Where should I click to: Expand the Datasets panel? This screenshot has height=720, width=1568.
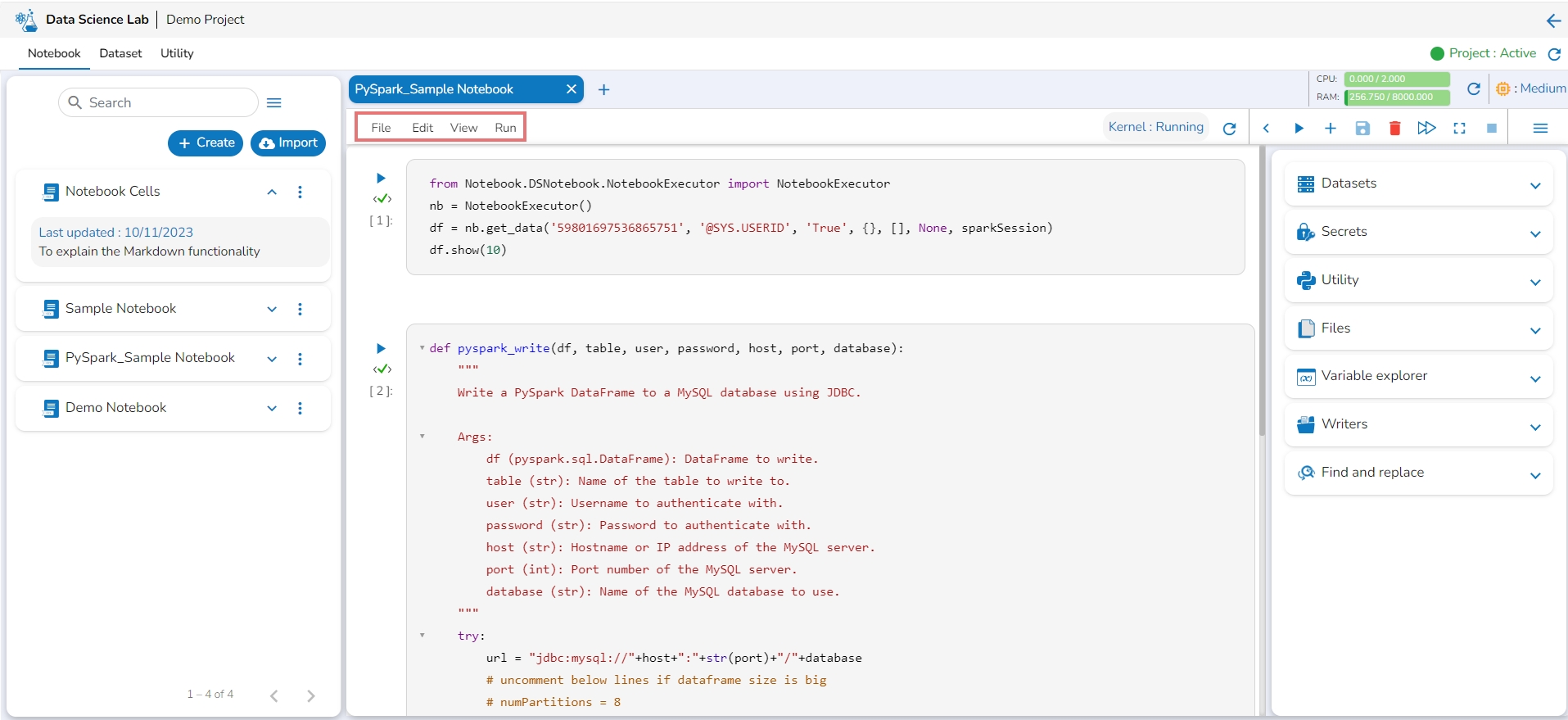[x=1534, y=185]
